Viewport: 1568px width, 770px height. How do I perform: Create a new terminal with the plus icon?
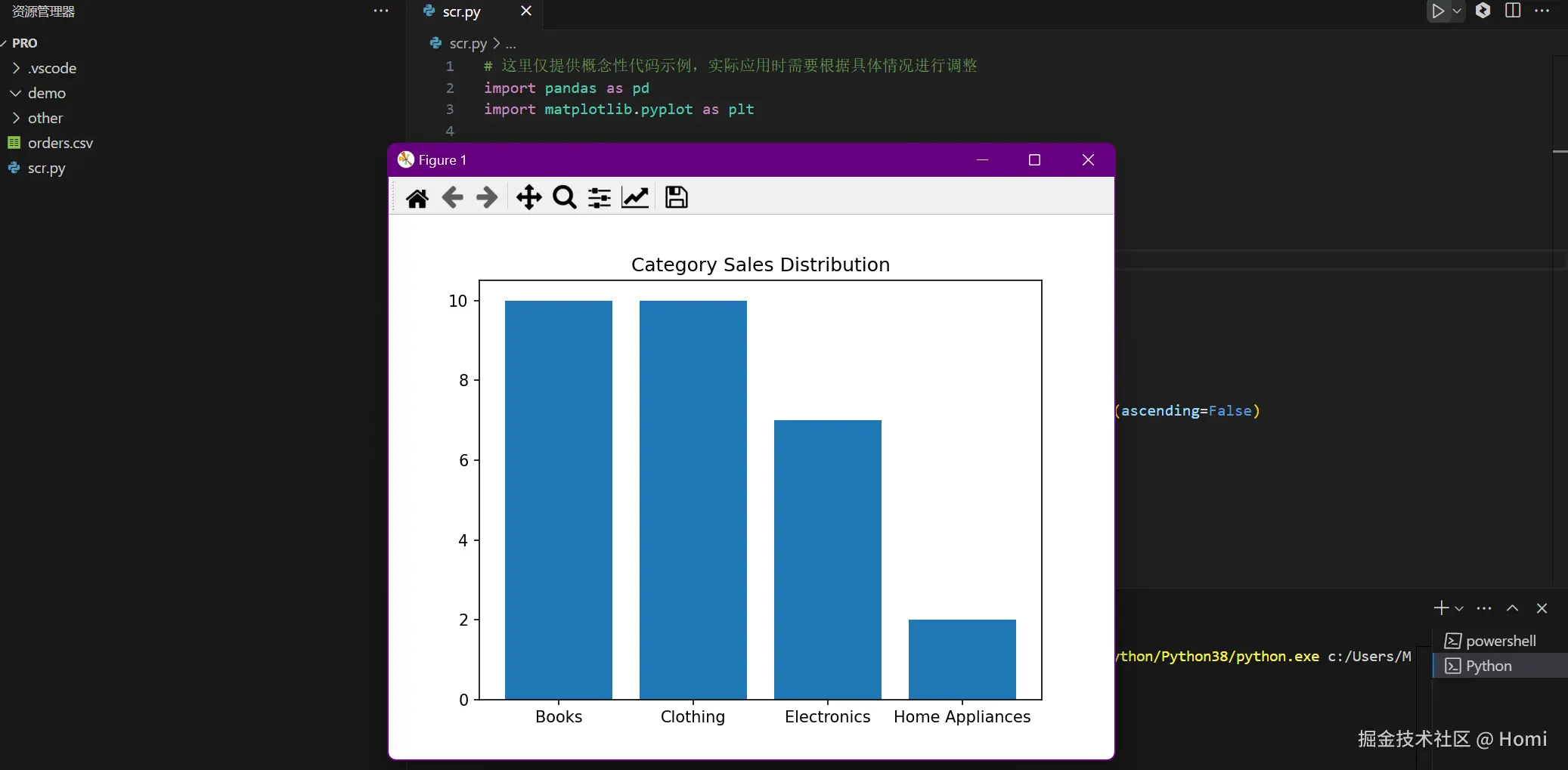click(x=1441, y=608)
